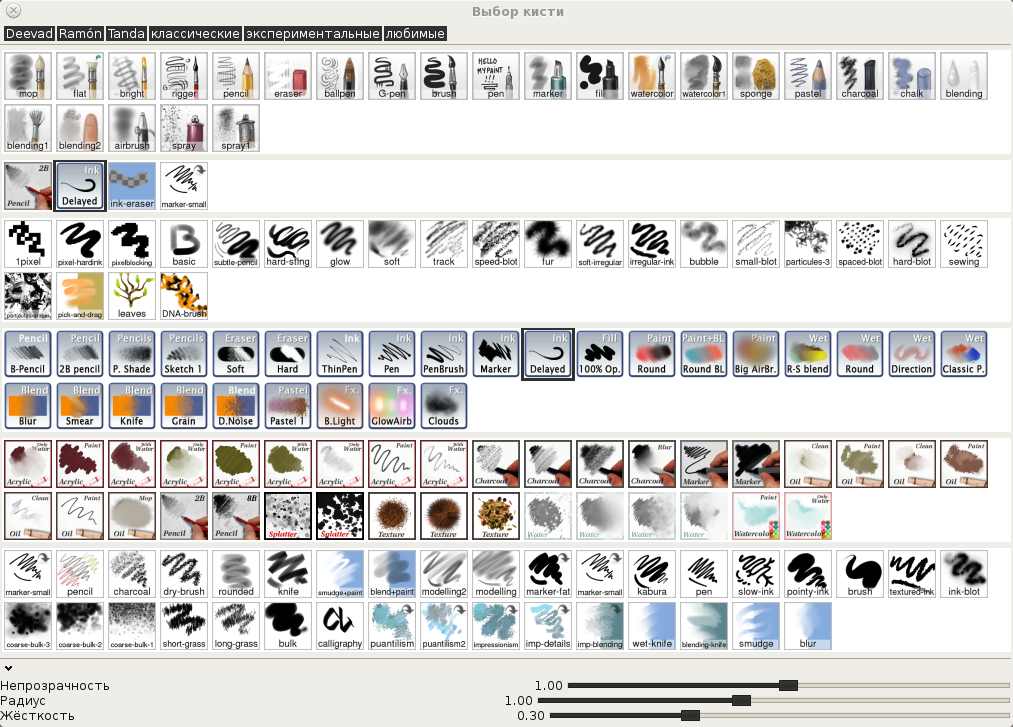
Task: Collapse the brush settings expander arrow
Action: 8,668
